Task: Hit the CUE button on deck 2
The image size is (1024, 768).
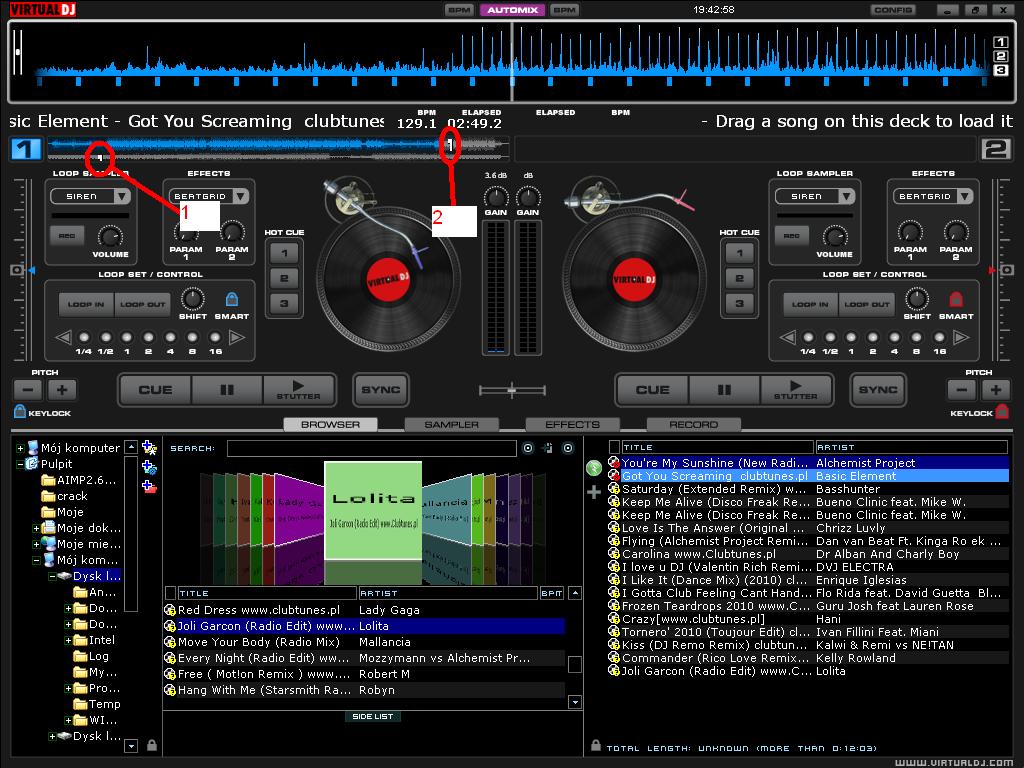Action: point(652,390)
